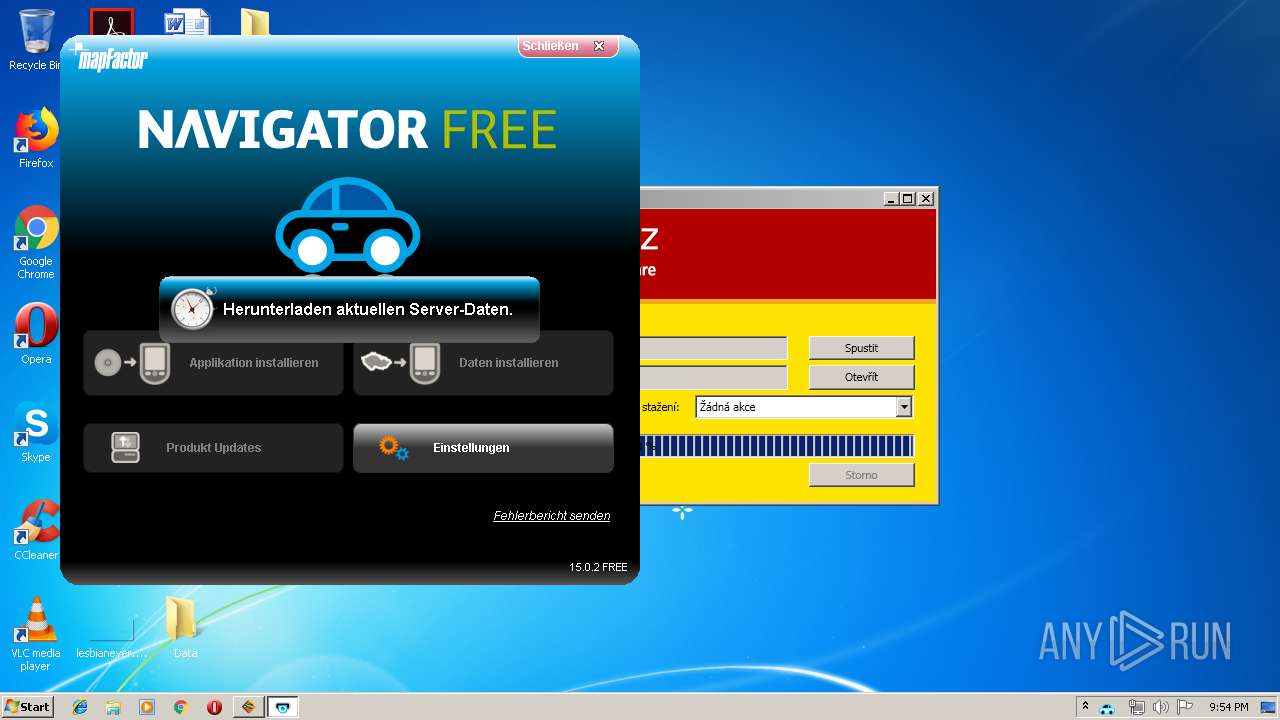This screenshot has width=1280, height=720.
Task: Click the blue car logo
Action: [x=348, y=226]
